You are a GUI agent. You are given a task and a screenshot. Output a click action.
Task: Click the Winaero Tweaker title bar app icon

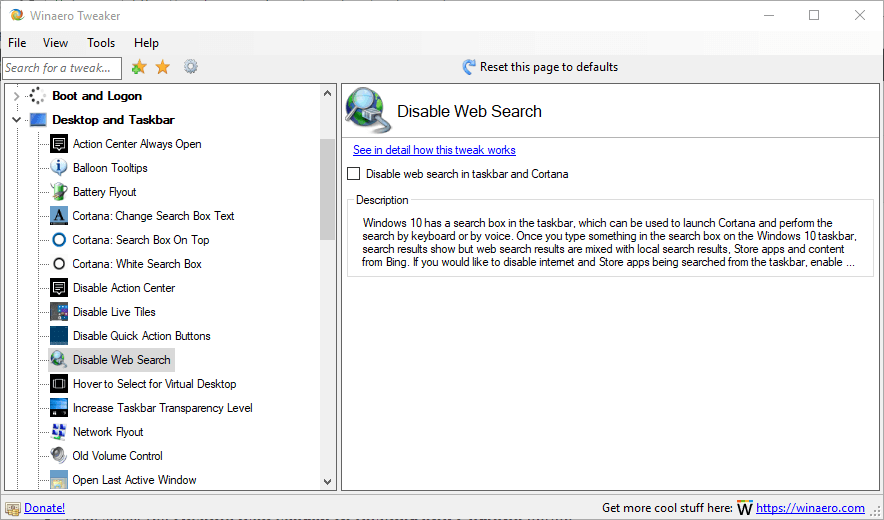pyautogui.click(x=17, y=15)
